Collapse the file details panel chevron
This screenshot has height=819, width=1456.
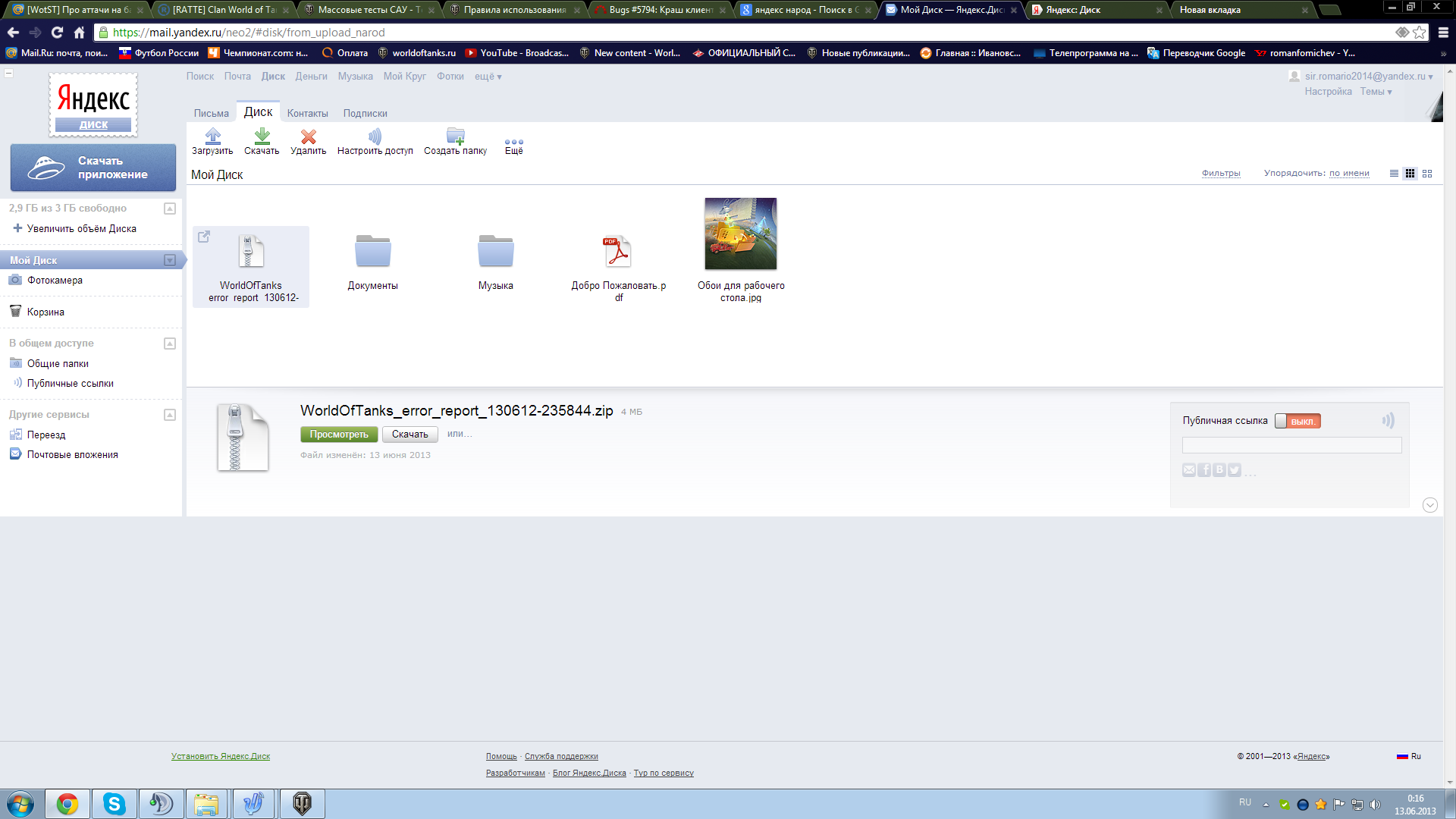pyautogui.click(x=1430, y=505)
